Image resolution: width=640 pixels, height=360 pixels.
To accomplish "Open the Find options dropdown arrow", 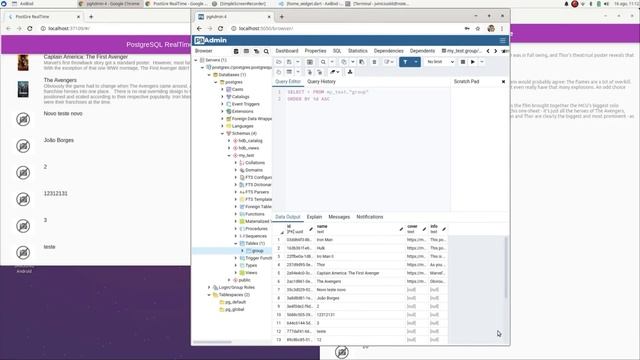I will (x=332, y=62).
